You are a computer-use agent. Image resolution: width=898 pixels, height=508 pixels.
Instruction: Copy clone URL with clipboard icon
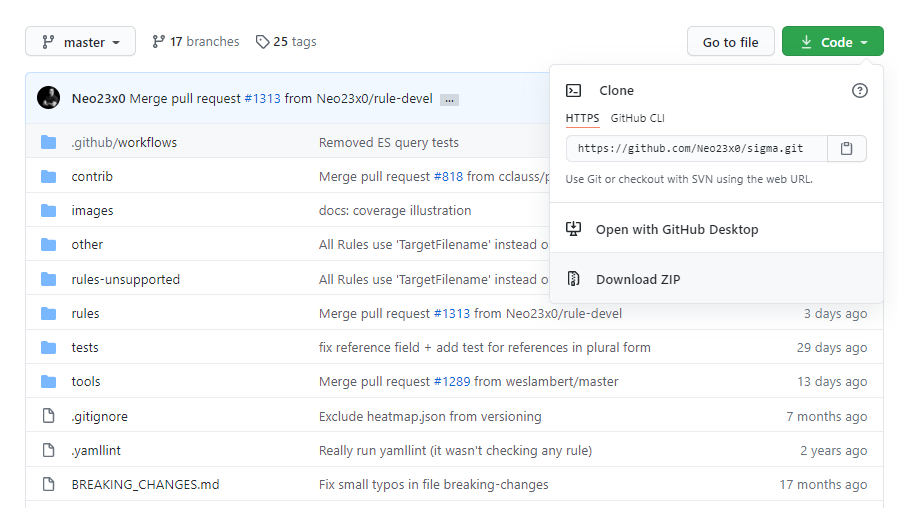846,149
